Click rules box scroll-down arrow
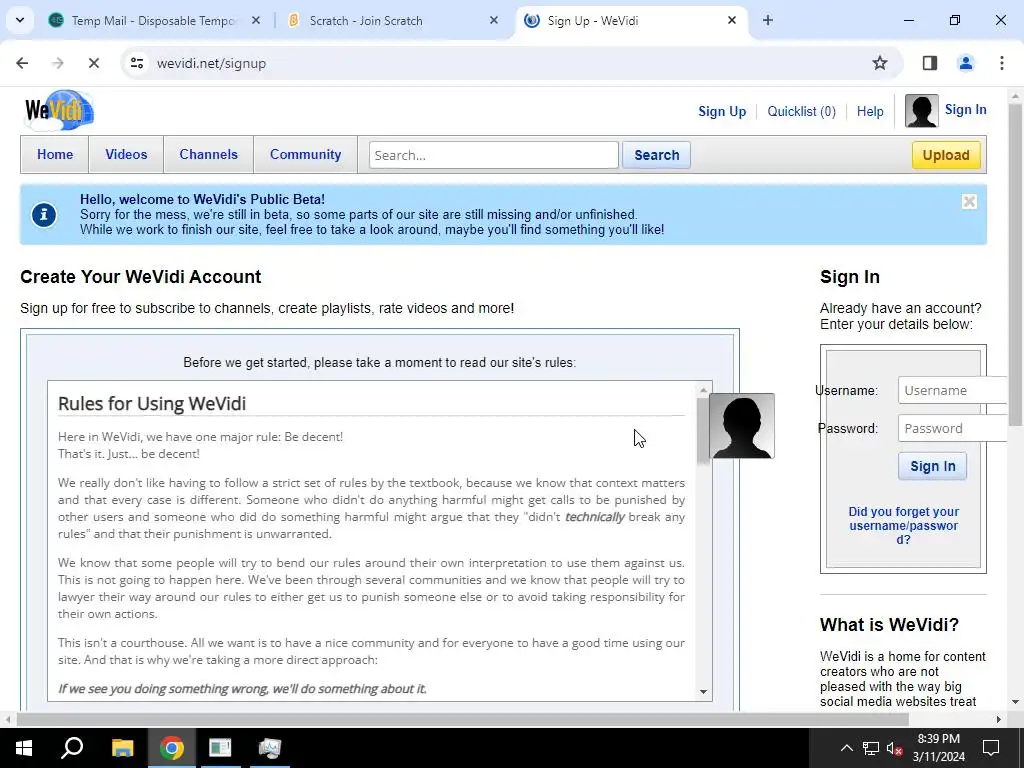 pos(703,692)
